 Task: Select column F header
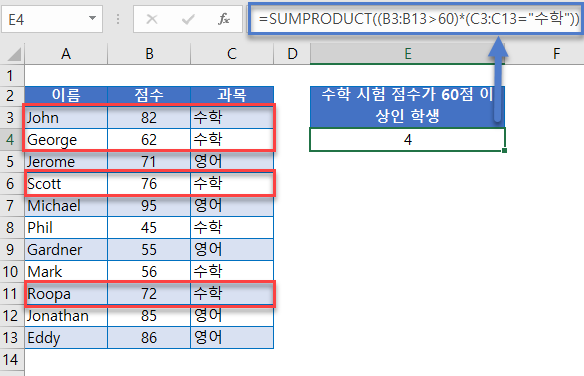point(556,54)
